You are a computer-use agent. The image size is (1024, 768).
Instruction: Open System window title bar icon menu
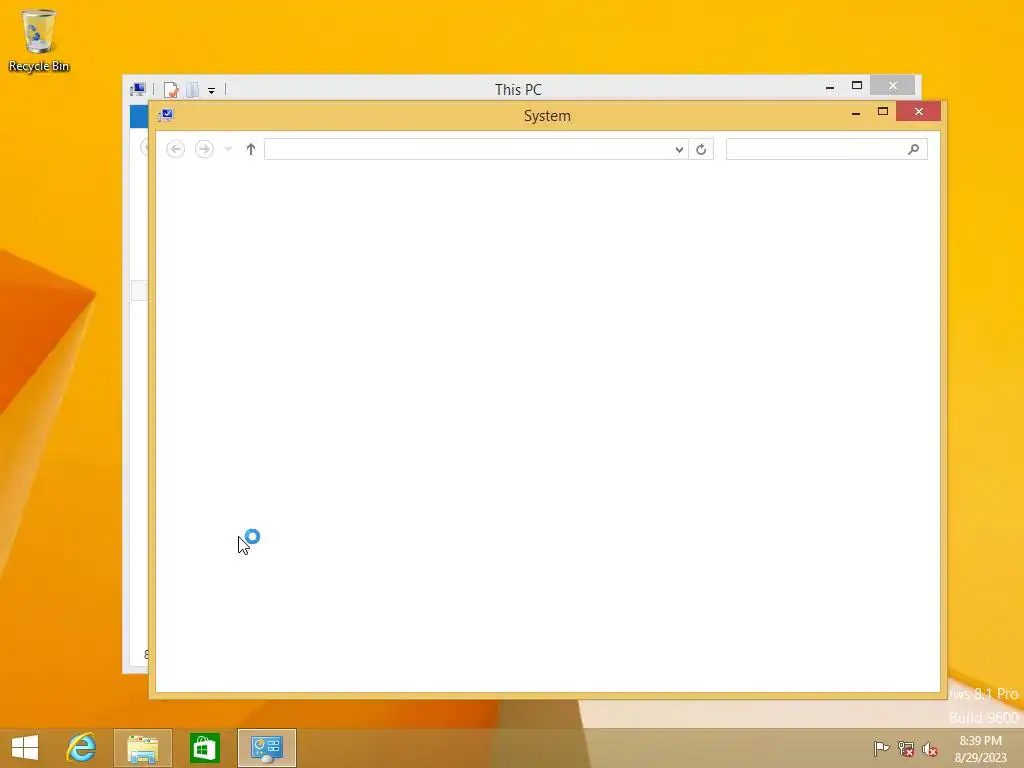pos(166,116)
